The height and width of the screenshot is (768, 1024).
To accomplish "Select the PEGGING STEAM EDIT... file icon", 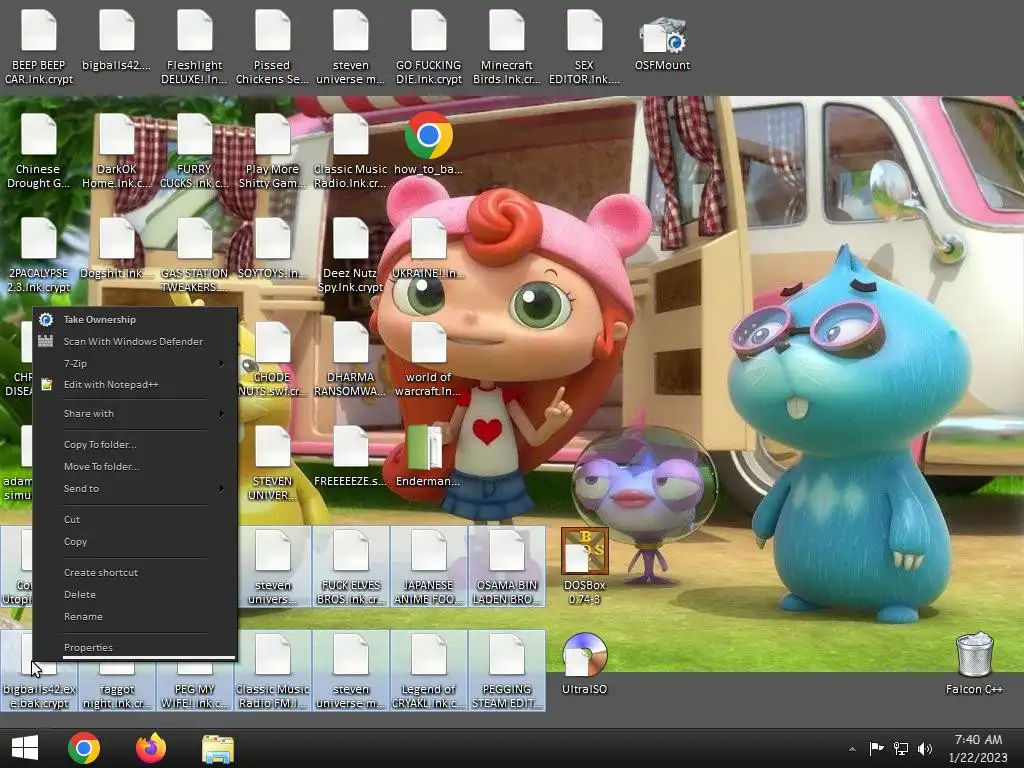I will [x=506, y=671].
